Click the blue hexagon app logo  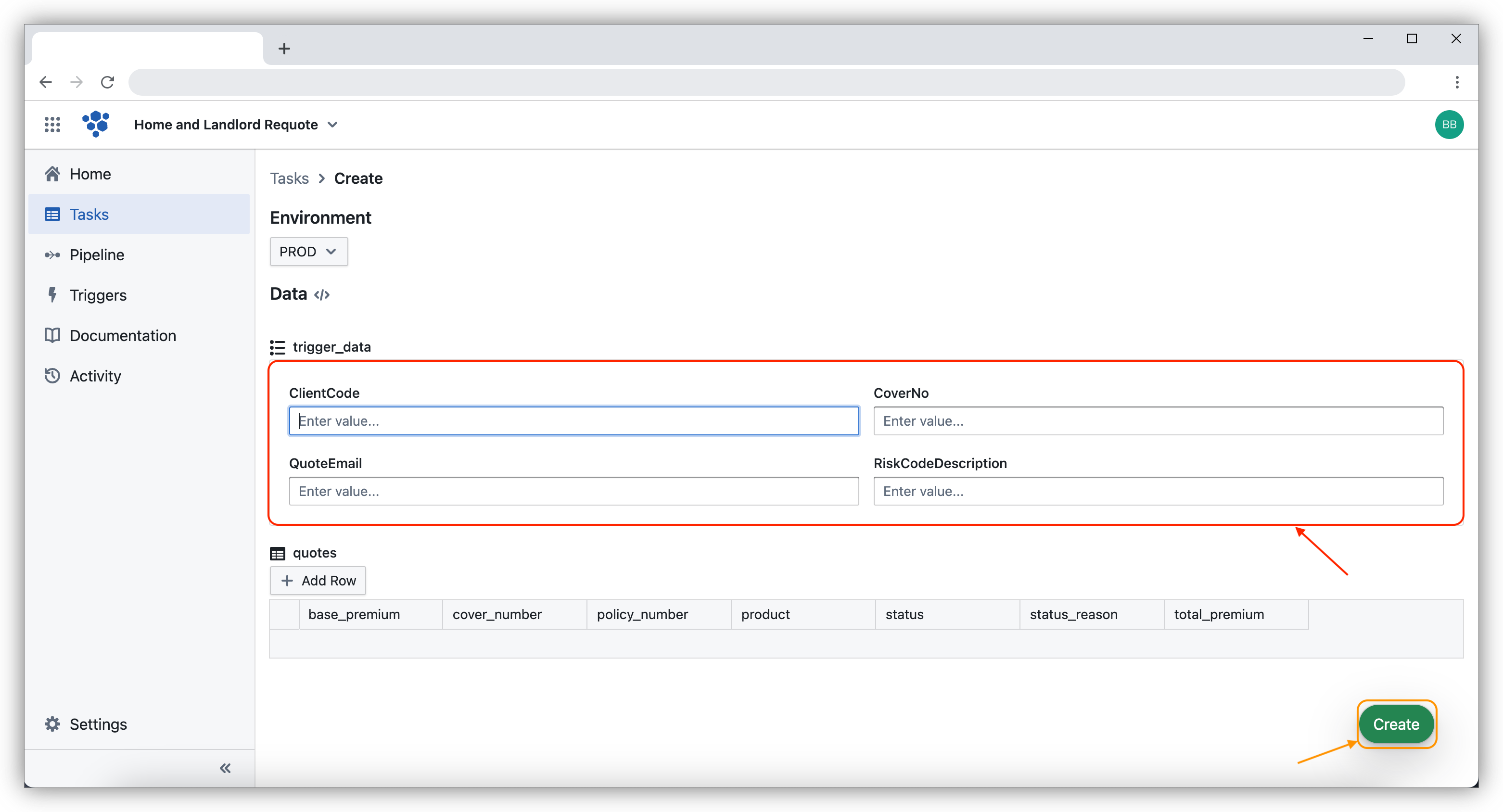tap(96, 124)
